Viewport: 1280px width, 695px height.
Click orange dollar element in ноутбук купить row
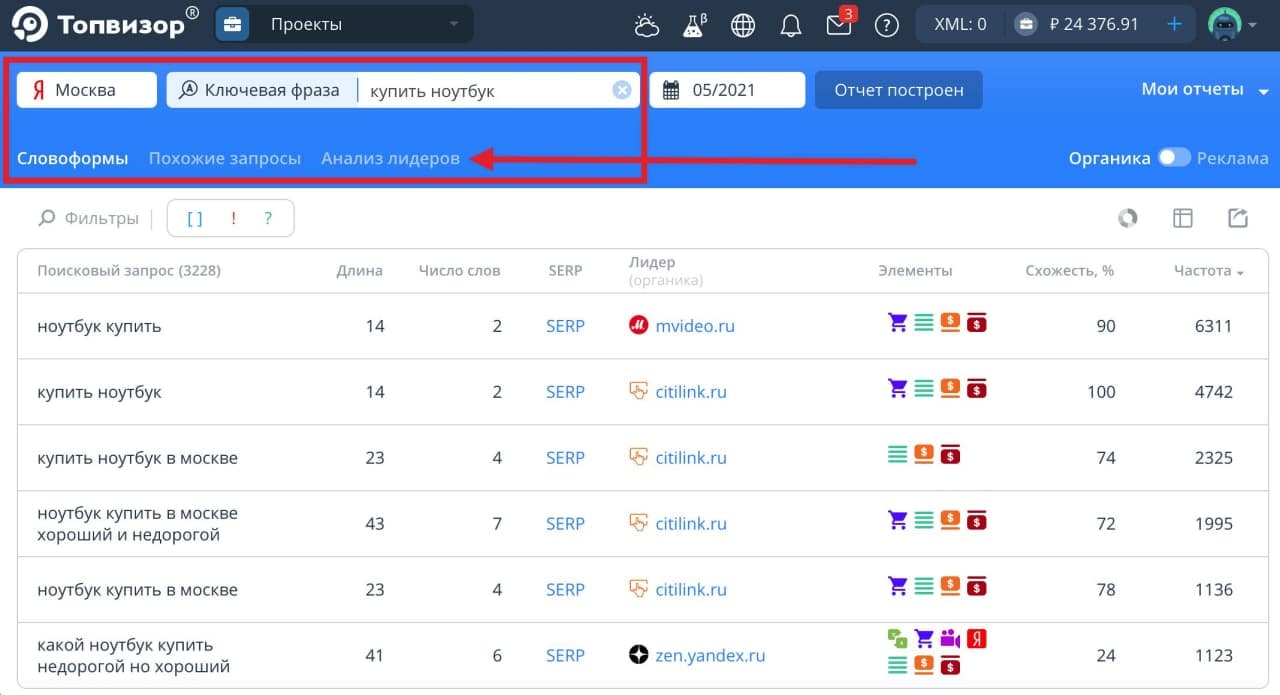tap(950, 322)
